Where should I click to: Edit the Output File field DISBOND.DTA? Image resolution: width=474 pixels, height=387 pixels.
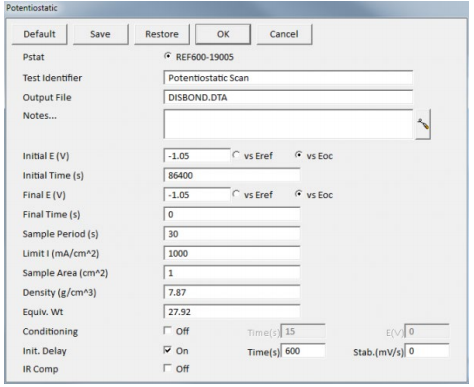[x=288, y=97]
